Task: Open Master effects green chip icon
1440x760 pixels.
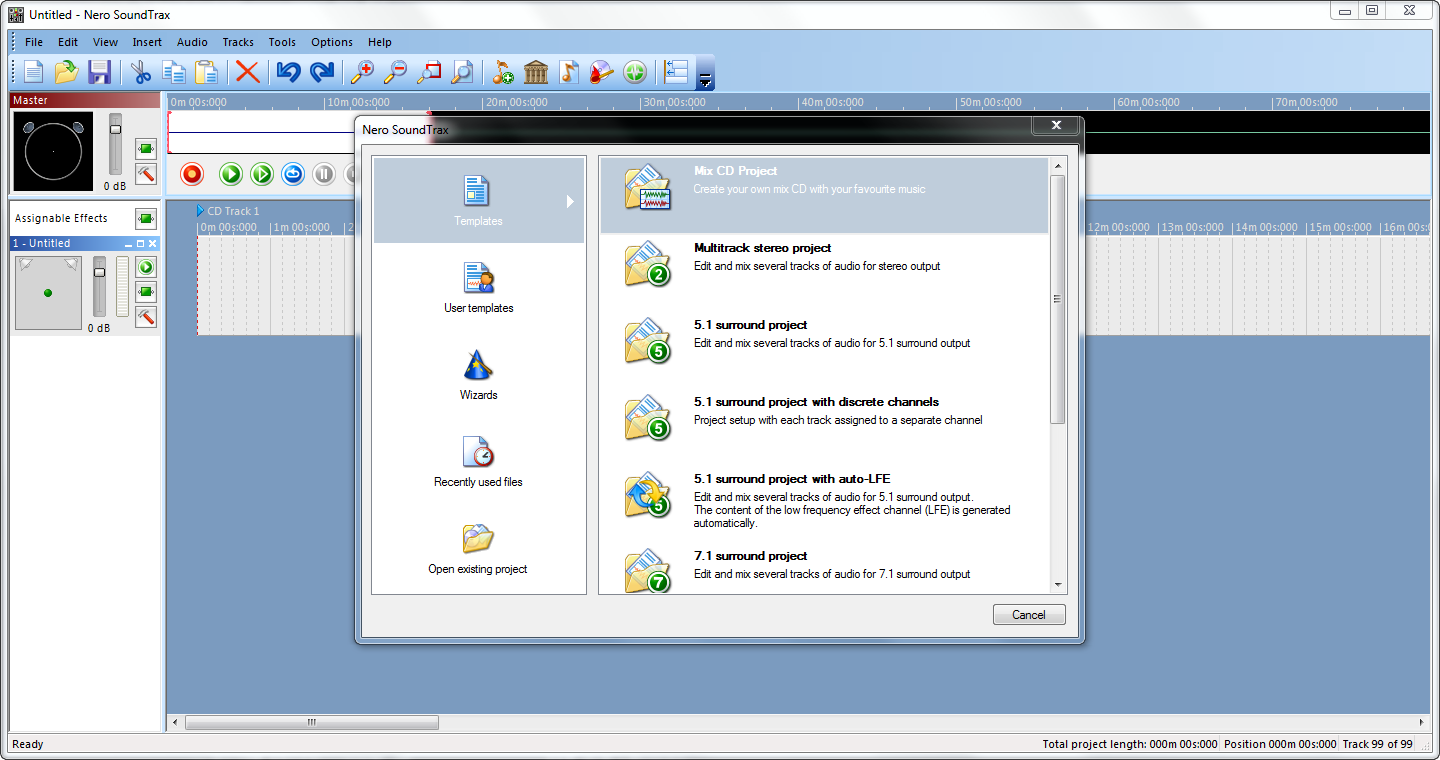Action: click(x=146, y=149)
